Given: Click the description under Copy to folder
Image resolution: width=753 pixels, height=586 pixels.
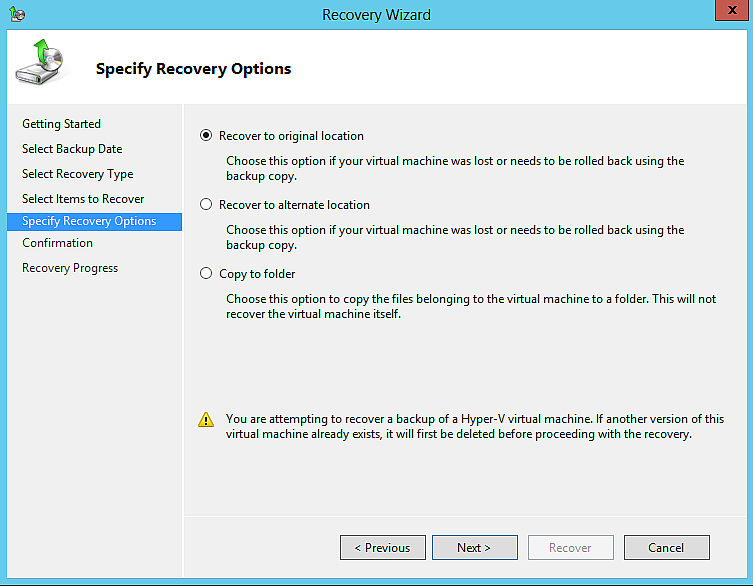Looking at the screenshot, I should (471, 306).
